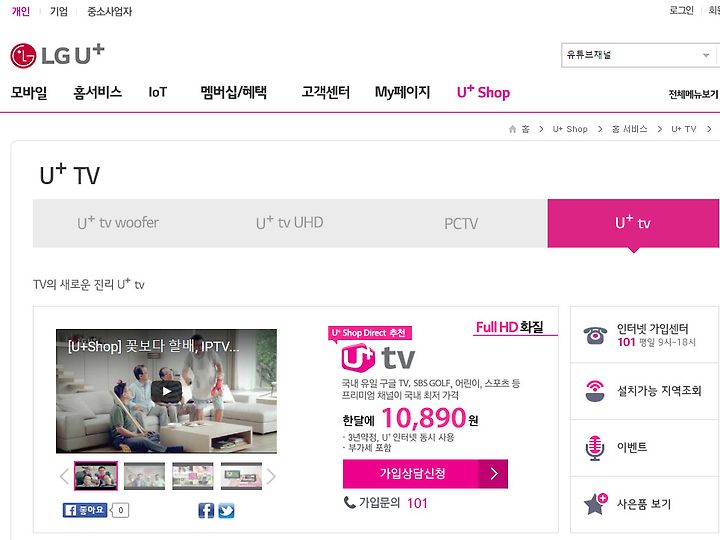Open 설치가능 지역조회 wifi icon

tap(595, 391)
